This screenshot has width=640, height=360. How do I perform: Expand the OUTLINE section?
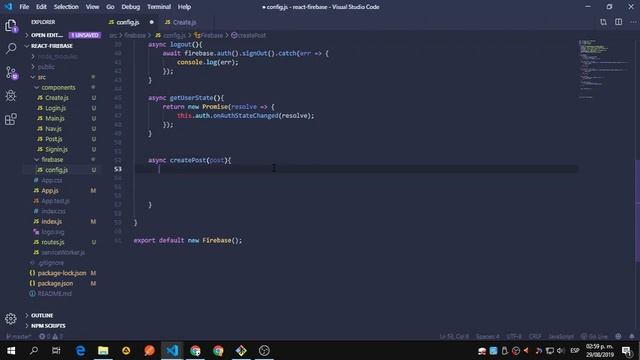click(x=42, y=315)
